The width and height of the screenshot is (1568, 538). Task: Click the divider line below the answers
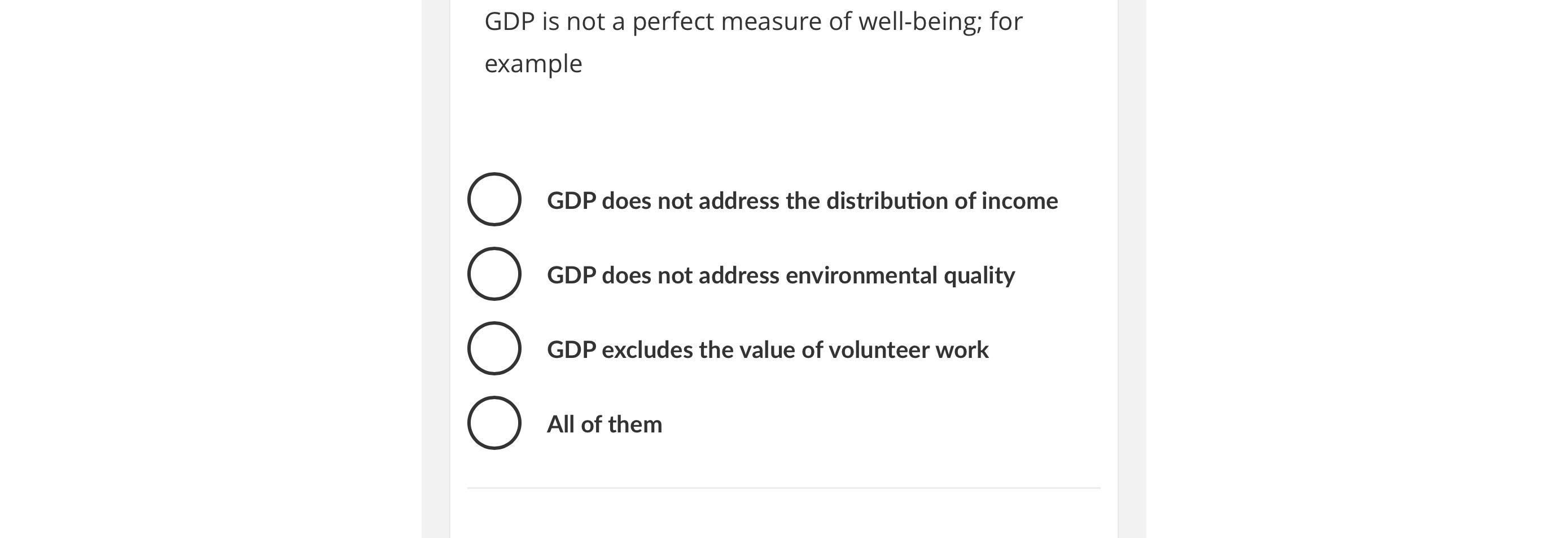pyautogui.click(x=784, y=488)
